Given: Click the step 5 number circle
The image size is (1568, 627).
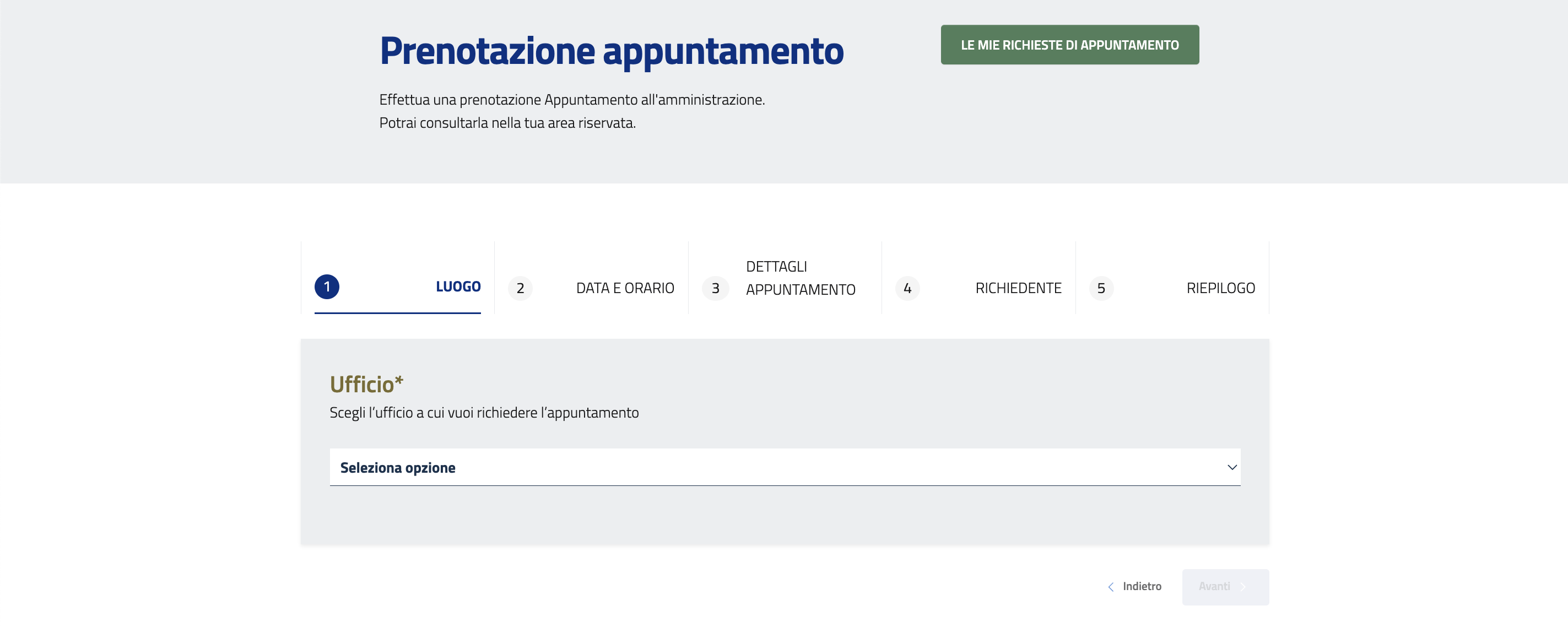Looking at the screenshot, I should 1101,288.
